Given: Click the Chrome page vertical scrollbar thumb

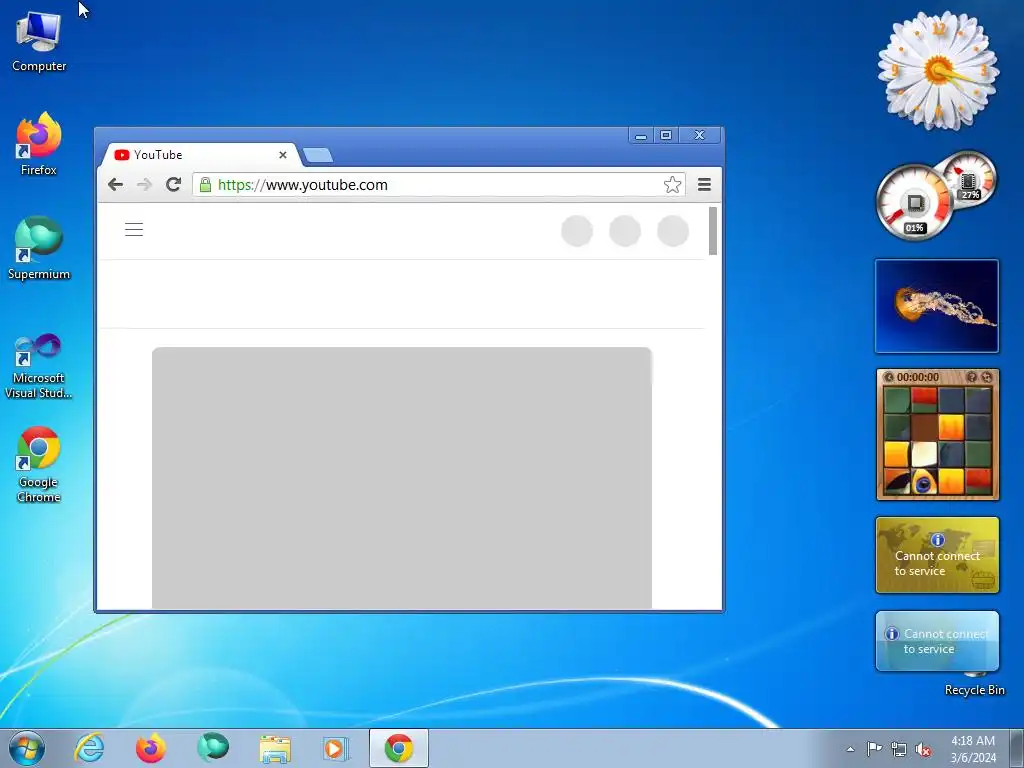Looking at the screenshot, I should (x=713, y=231).
